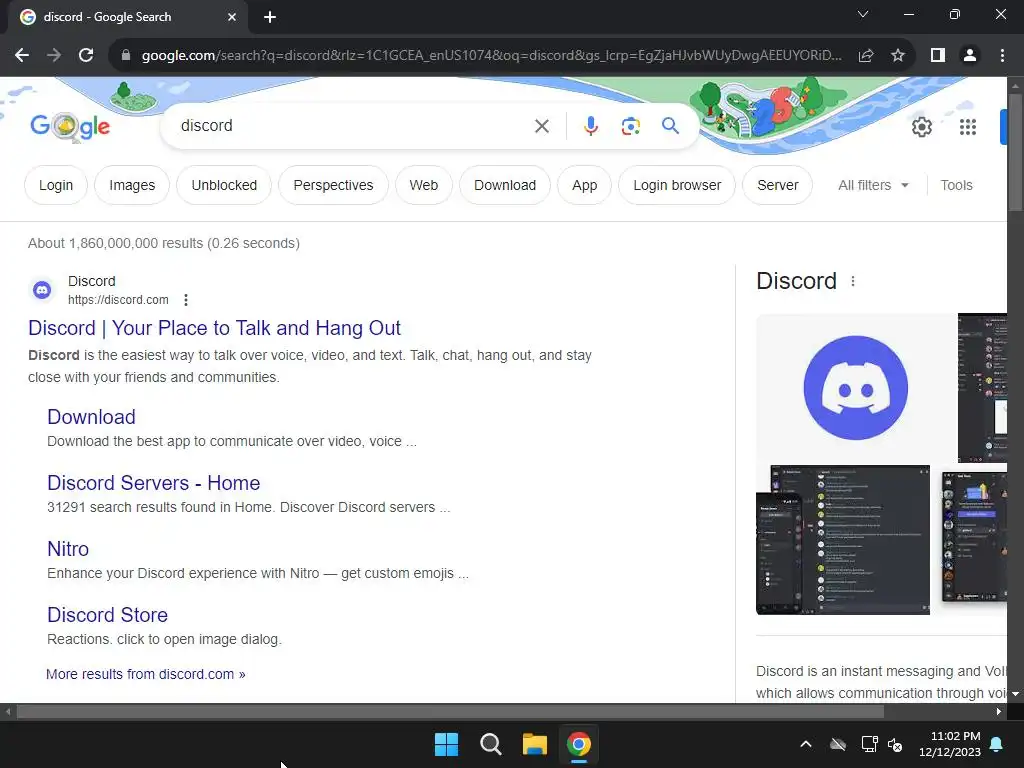
Task: Select the Login browser chip
Action: click(677, 185)
